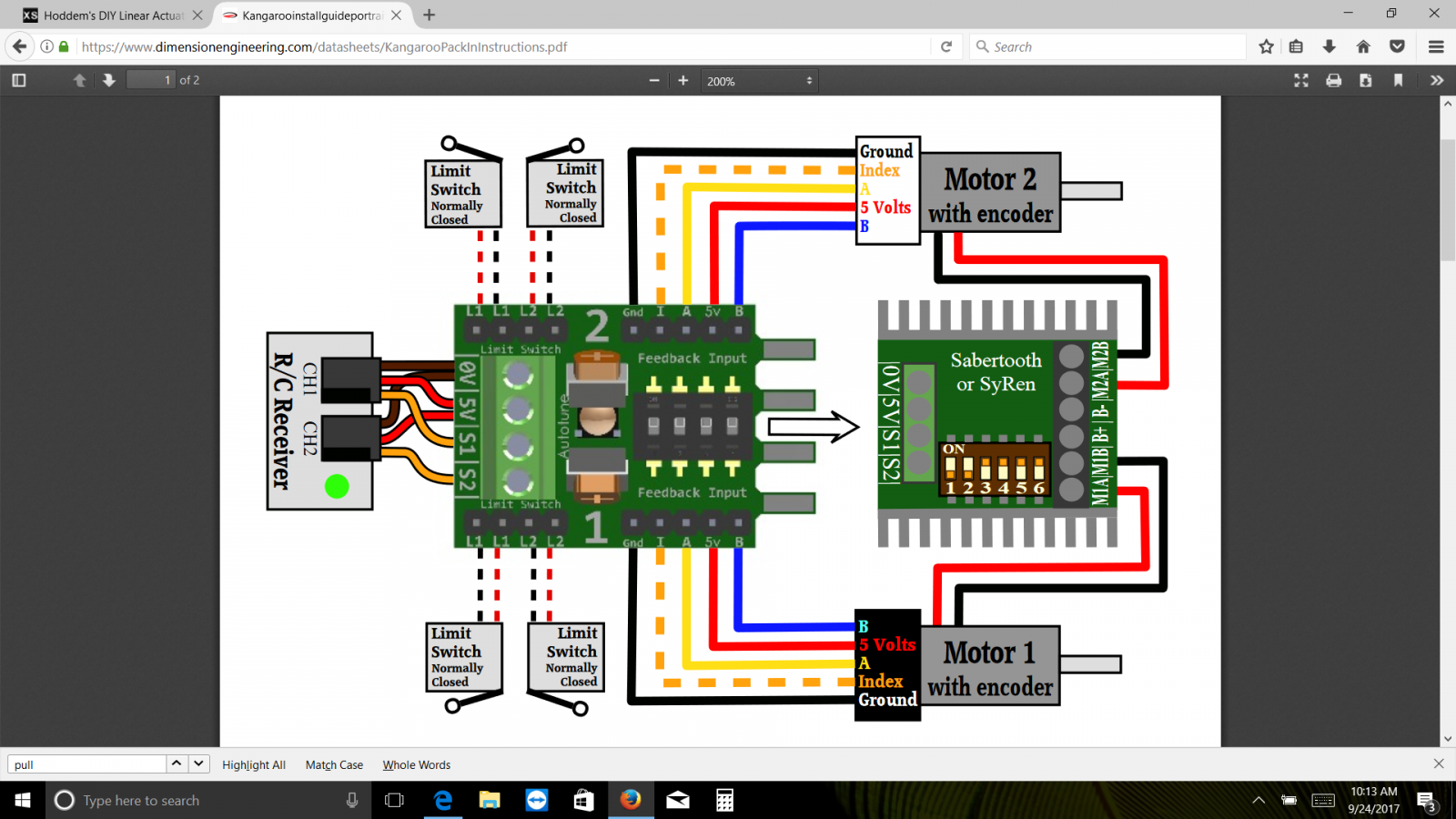Click taskbar search microphone icon
1456x819 pixels.
click(x=352, y=800)
